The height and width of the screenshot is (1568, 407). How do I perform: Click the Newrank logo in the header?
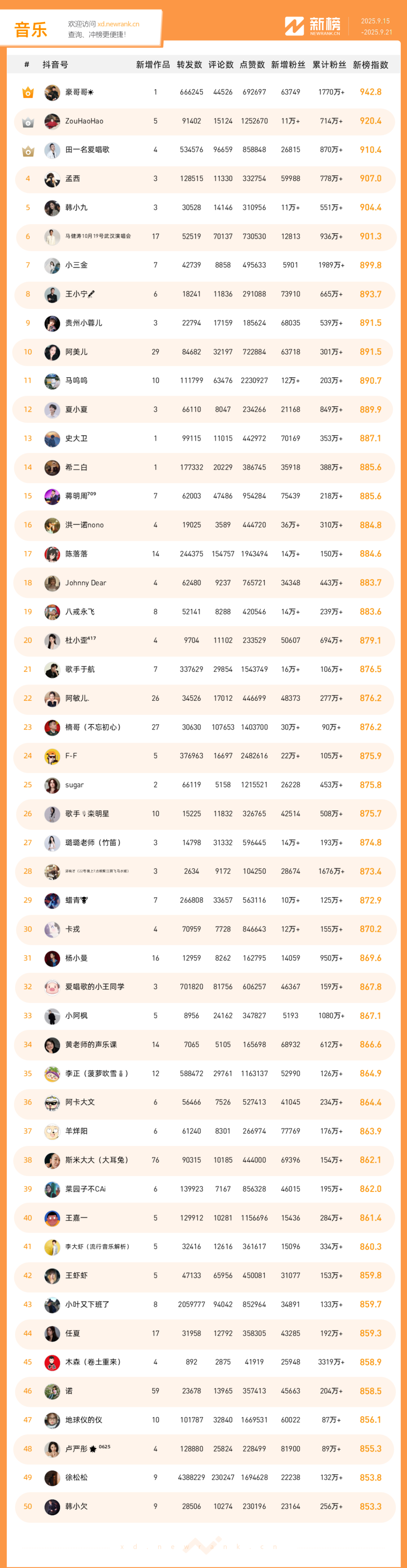313,26
